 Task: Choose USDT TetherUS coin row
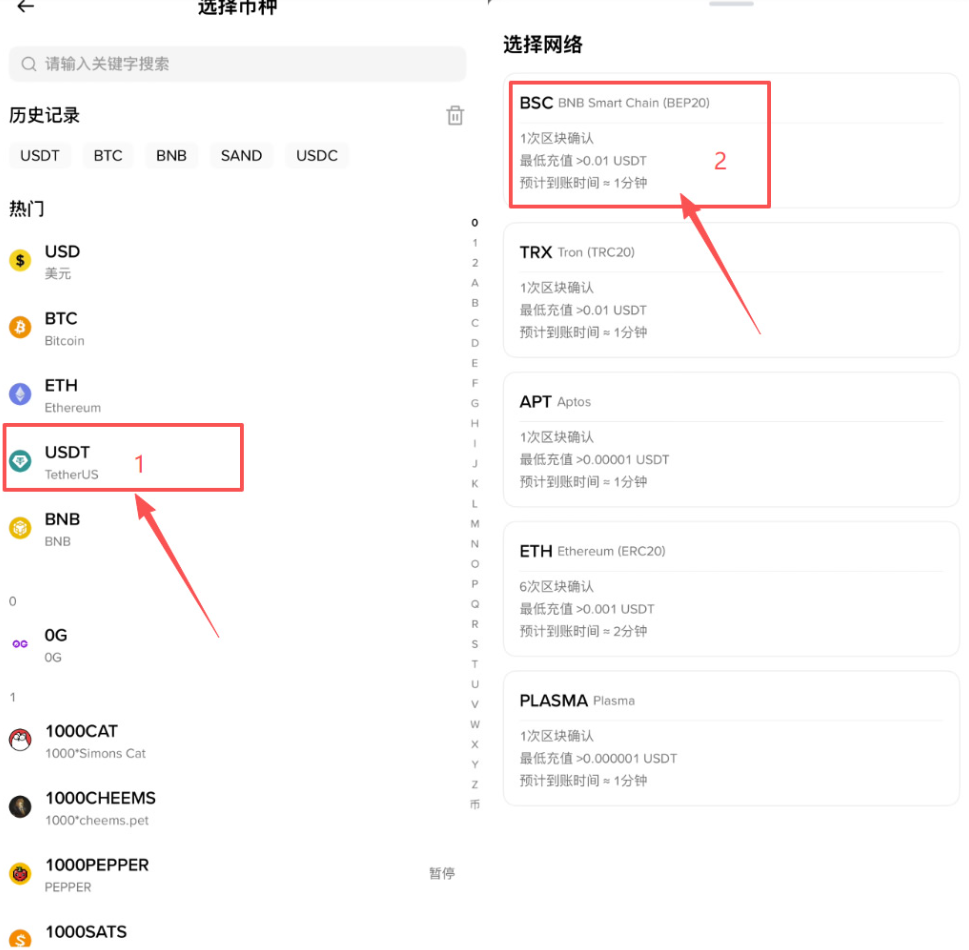click(x=232, y=462)
